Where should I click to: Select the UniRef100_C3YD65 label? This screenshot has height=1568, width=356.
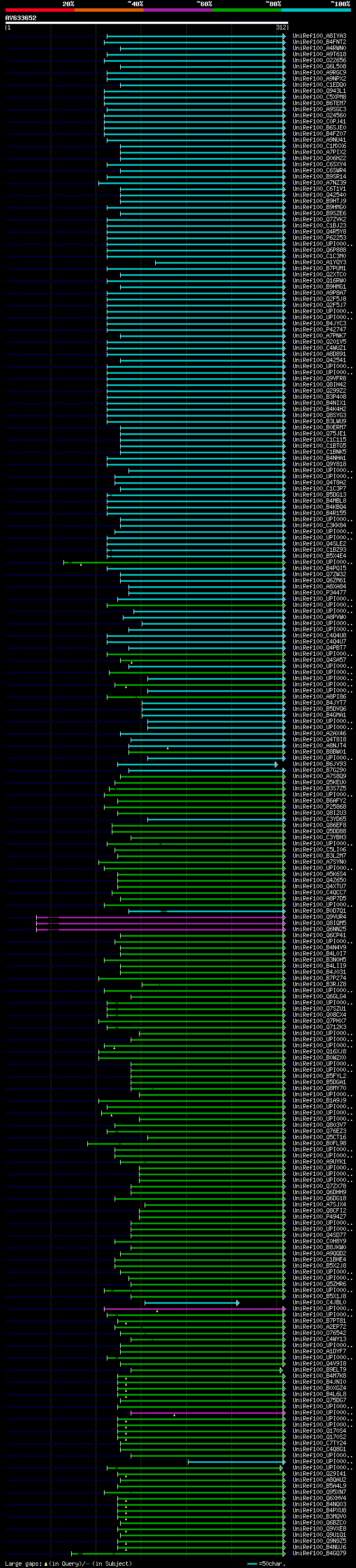(319, 819)
